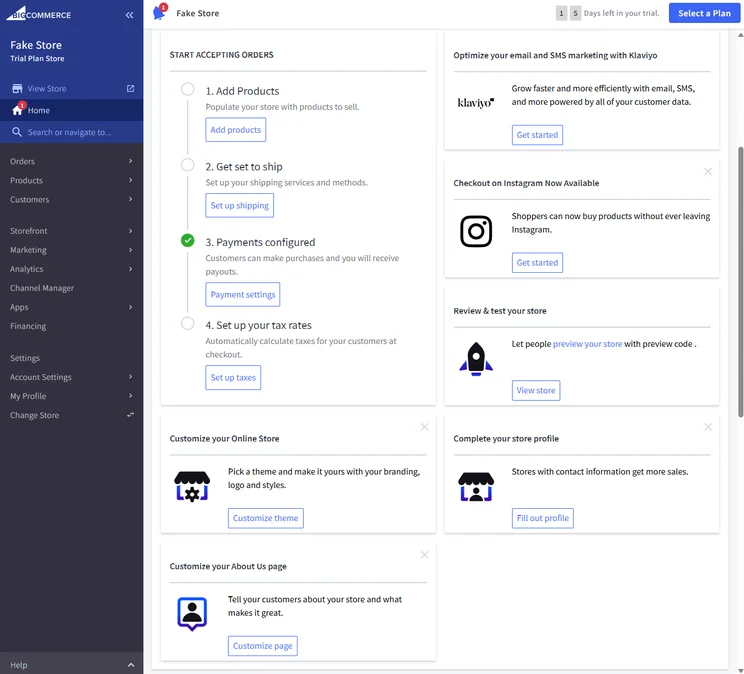Click the scrollbar down arrow
The height and width of the screenshot is (674, 744).
pos(740,670)
